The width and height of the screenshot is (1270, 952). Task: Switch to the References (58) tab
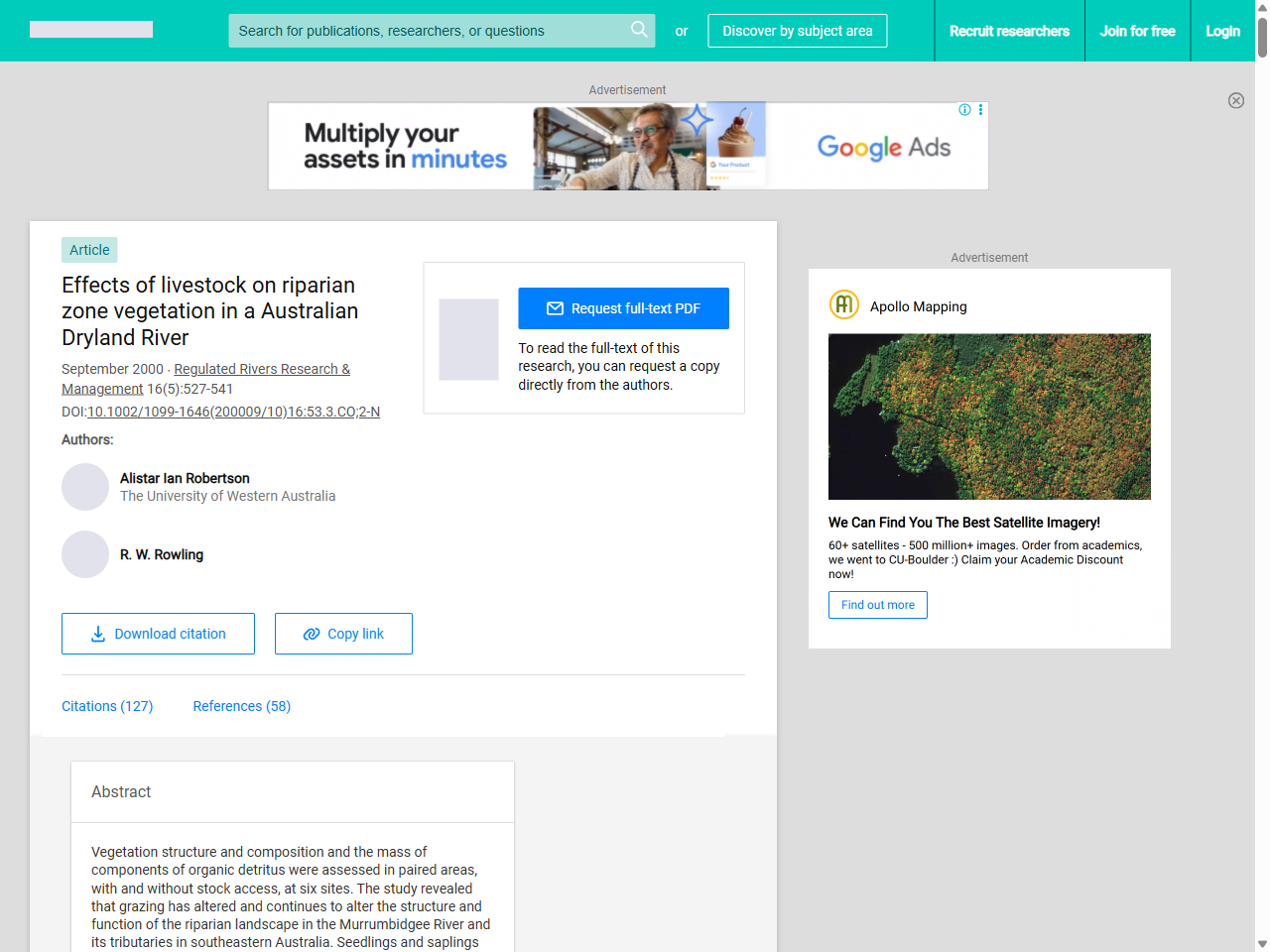(241, 706)
